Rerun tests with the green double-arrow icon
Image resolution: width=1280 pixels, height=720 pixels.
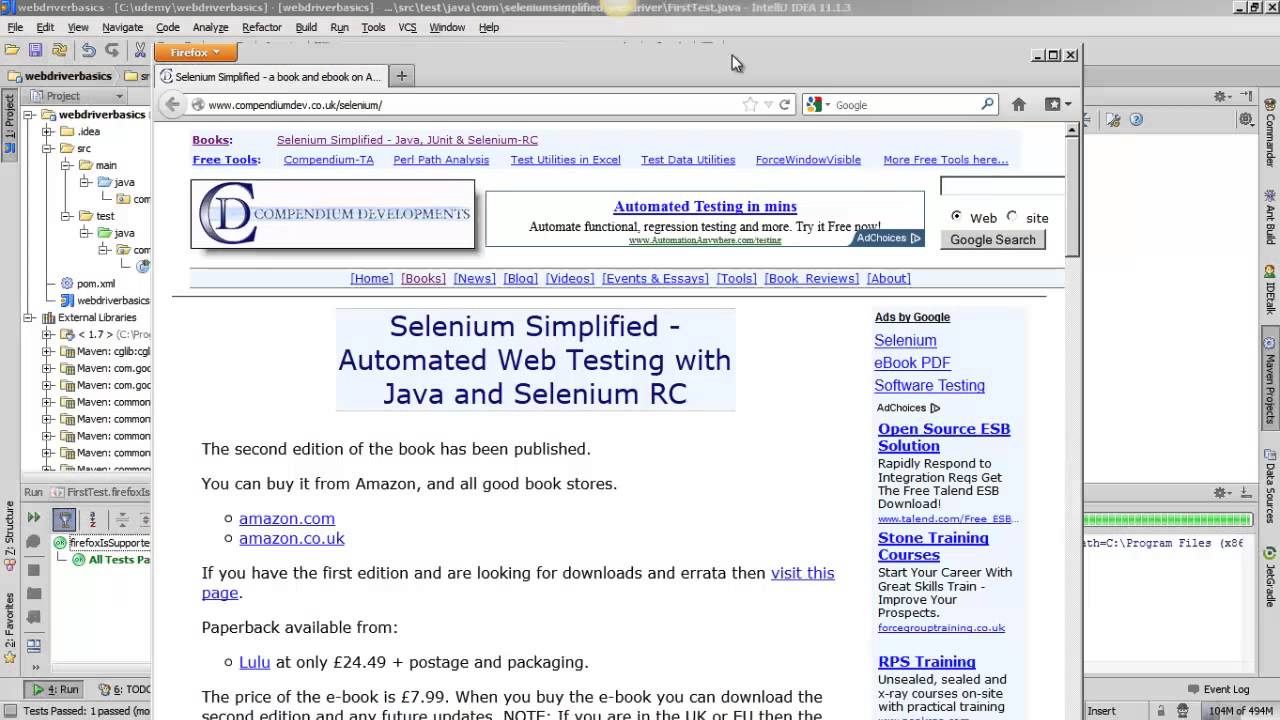click(x=33, y=518)
